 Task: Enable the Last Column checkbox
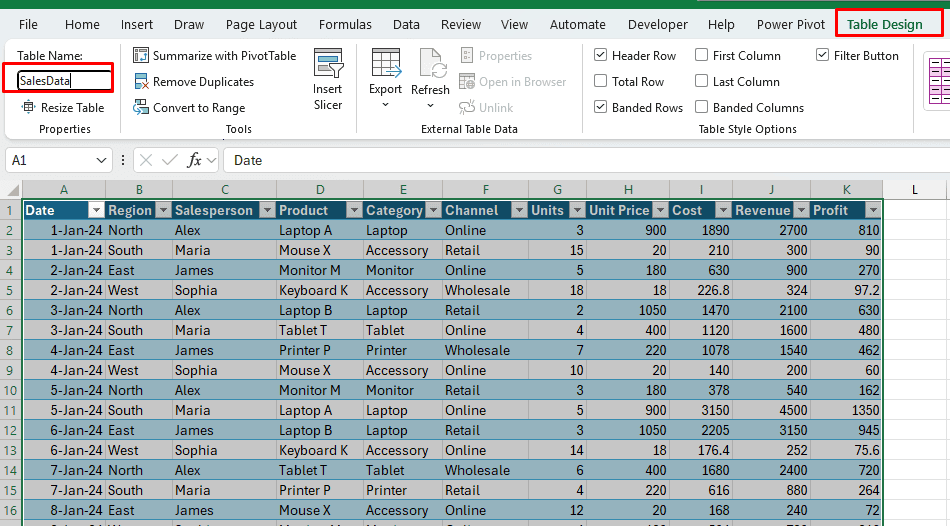(x=702, y=81)
